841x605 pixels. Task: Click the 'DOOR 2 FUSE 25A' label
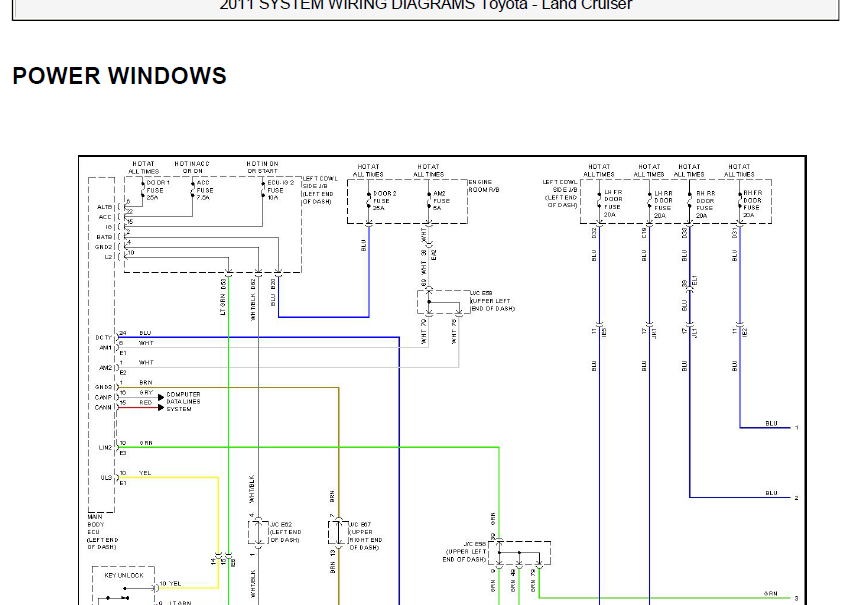tap(385, 201)
